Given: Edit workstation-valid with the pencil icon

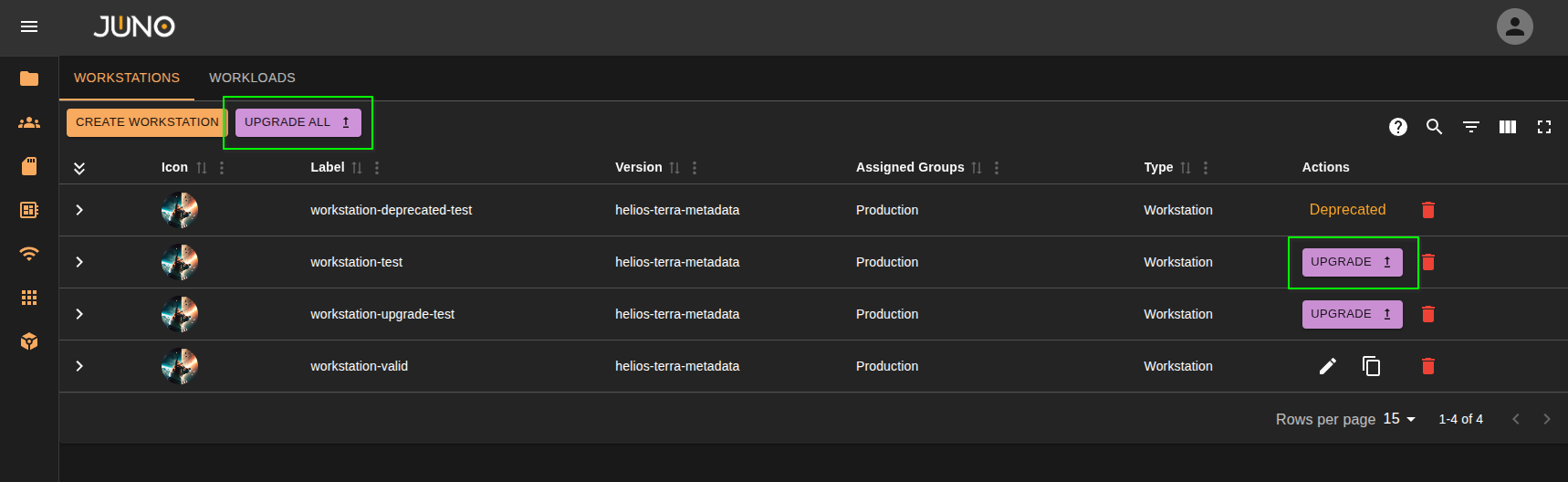Looking at the screenshot, I should (1327, 366).
